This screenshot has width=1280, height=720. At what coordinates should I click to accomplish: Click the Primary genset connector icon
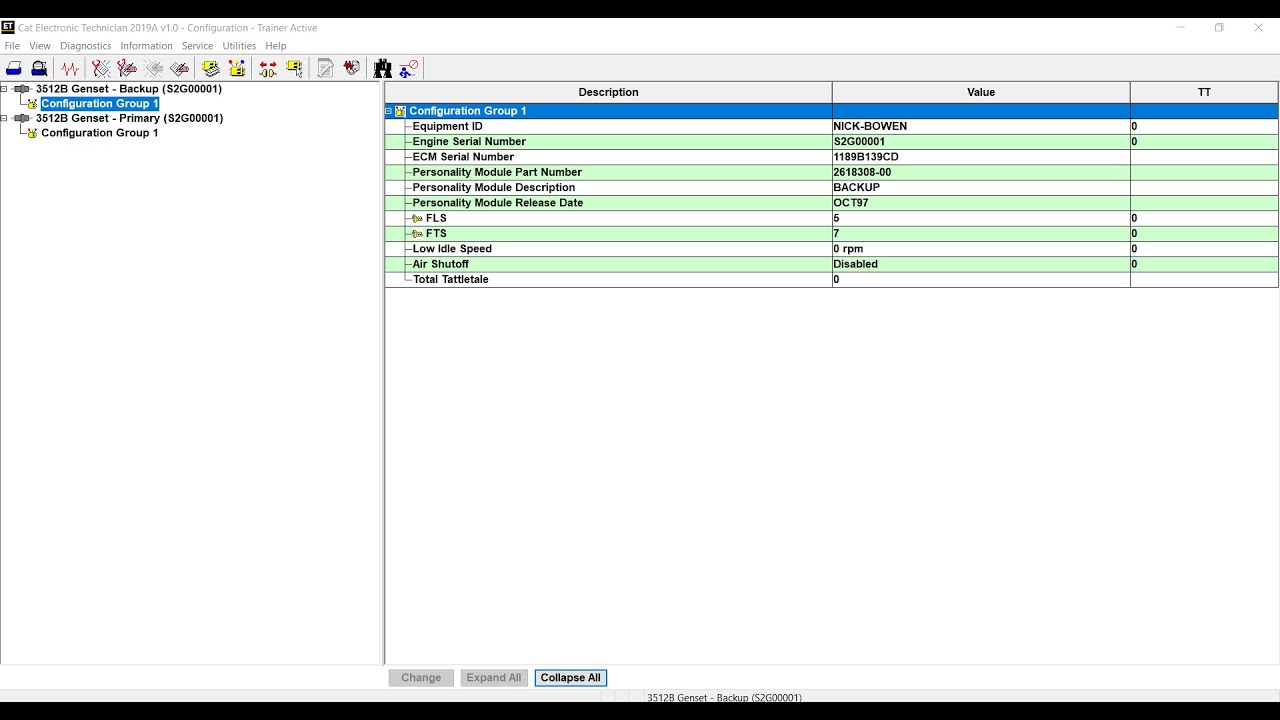coord(23,118)
